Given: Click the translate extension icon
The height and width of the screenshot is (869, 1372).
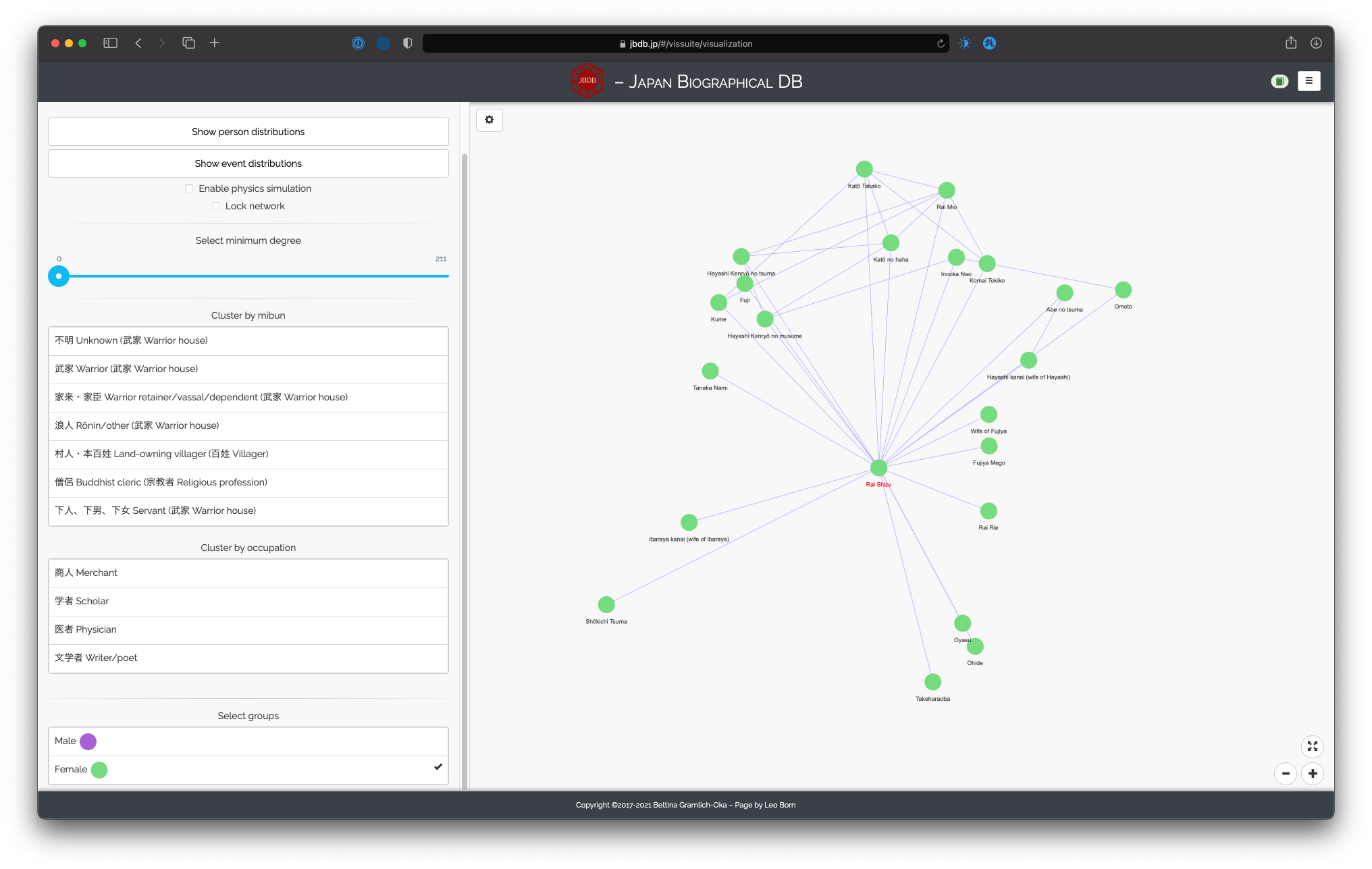Looking at the screenshot, I should click(989, 43).
